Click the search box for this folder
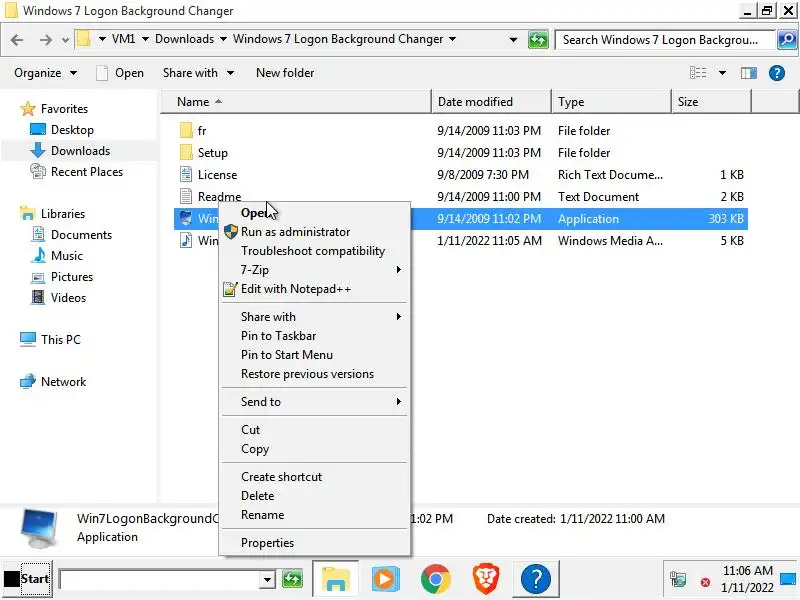 pyautogui.click(x=664, y=40)
